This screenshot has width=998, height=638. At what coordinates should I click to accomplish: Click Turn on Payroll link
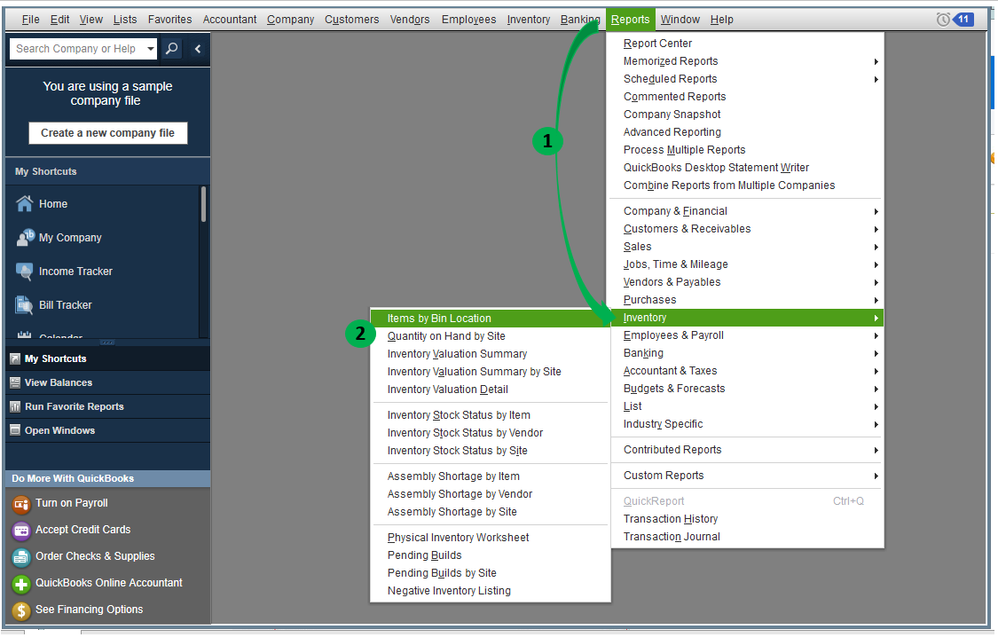point(71,503)
